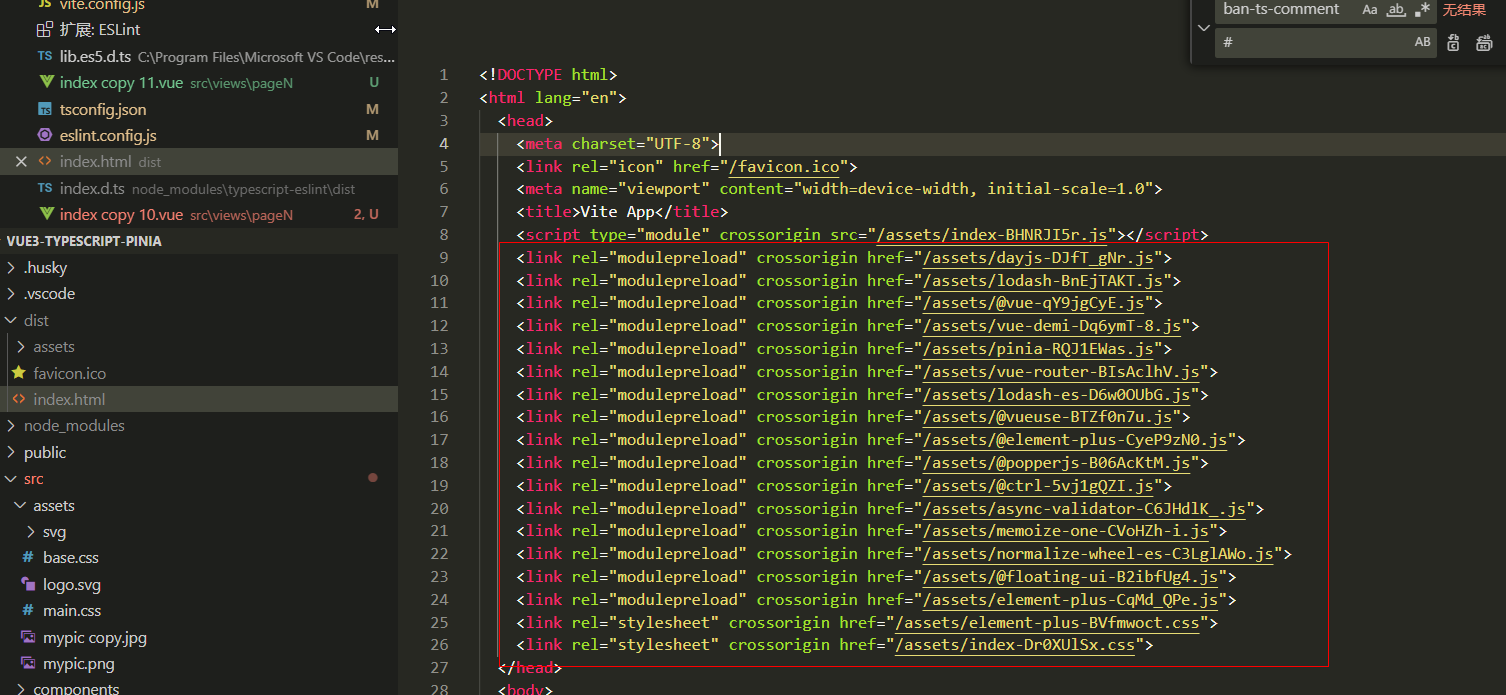Click the Vue icon of index copy 11.vue
This screenshot has width=1506, height=695.
click(x=45, y=82)
